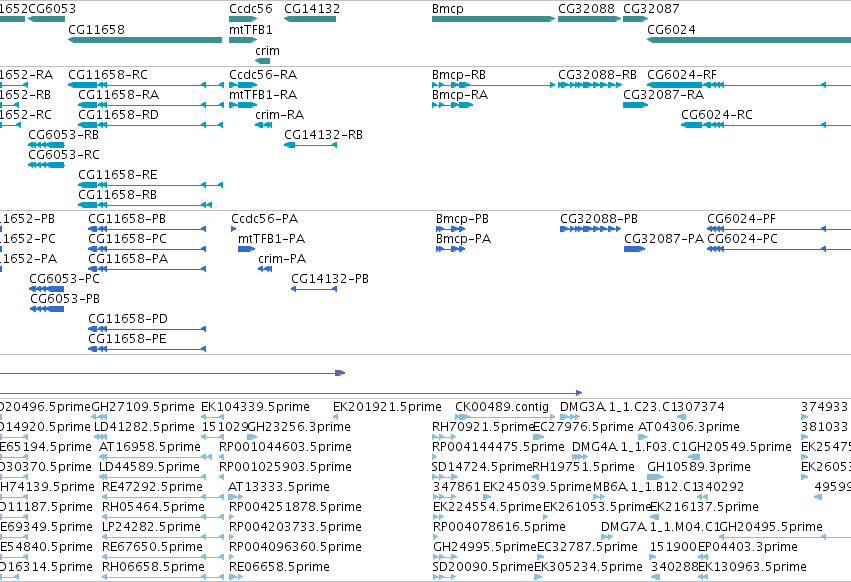Click the crim gene label
851x582 pixels.
[x=268, y=50]
